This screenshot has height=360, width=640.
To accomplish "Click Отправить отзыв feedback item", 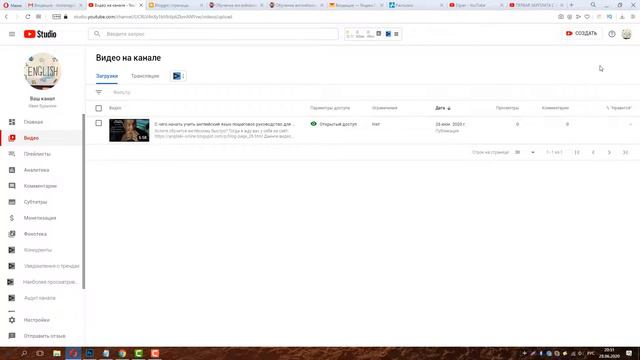I will (41, 336).
